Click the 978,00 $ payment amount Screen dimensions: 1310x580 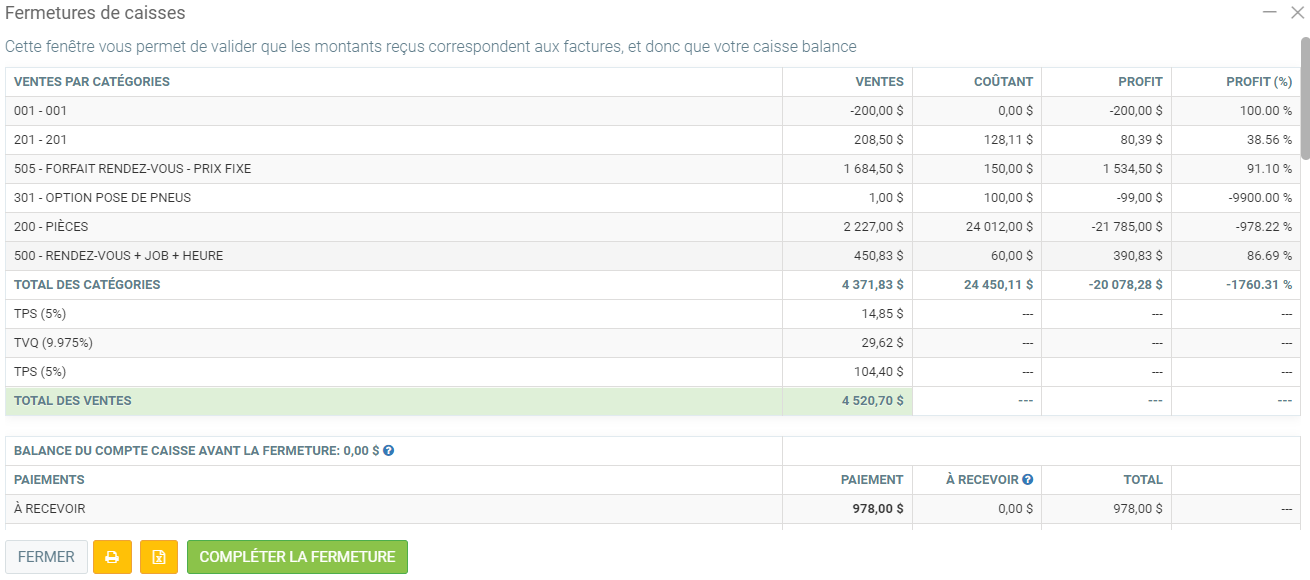pyautogui.click(x=877, y=509)
